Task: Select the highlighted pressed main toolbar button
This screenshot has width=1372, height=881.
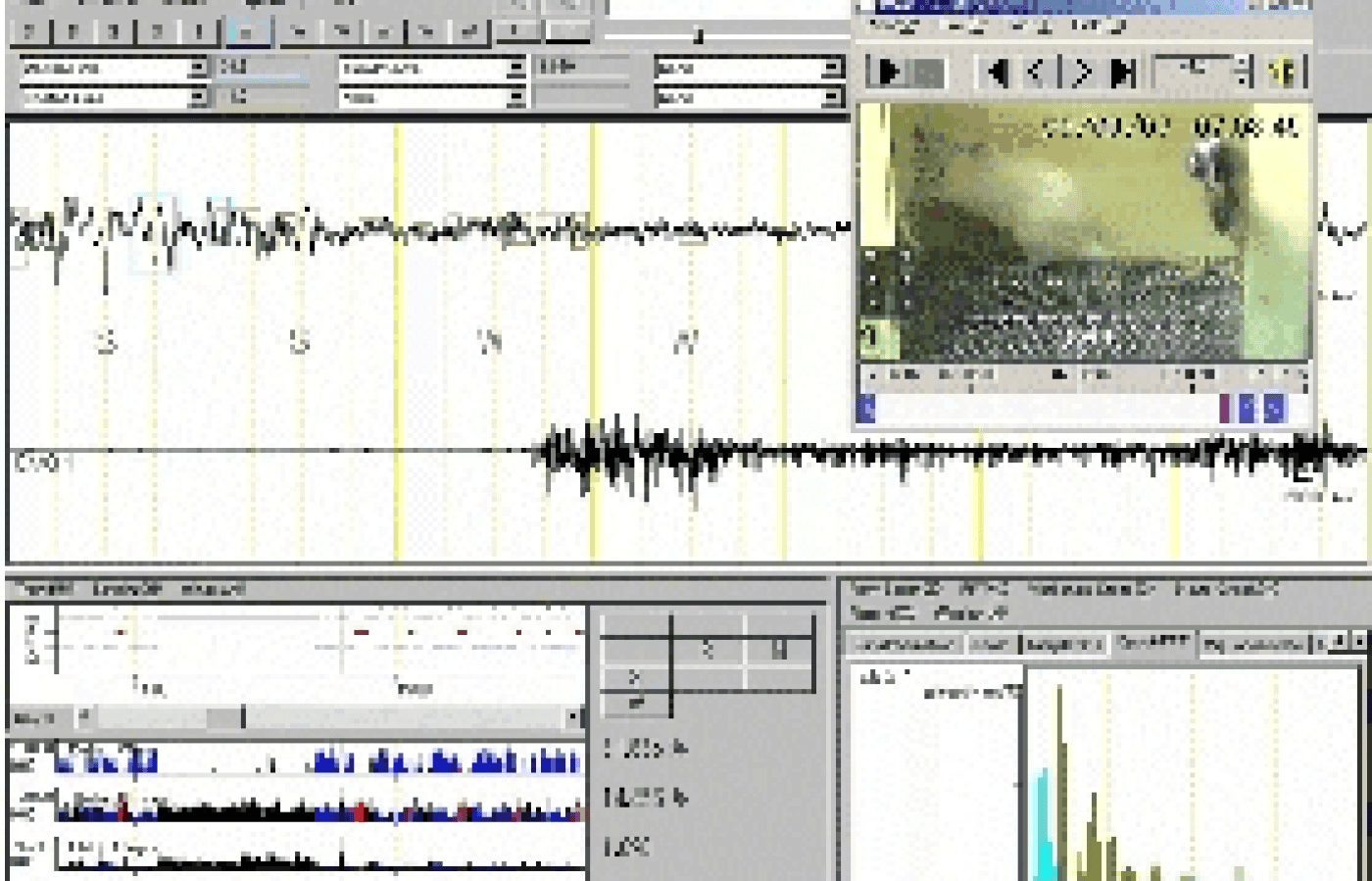Action: (x=248, y=31)
